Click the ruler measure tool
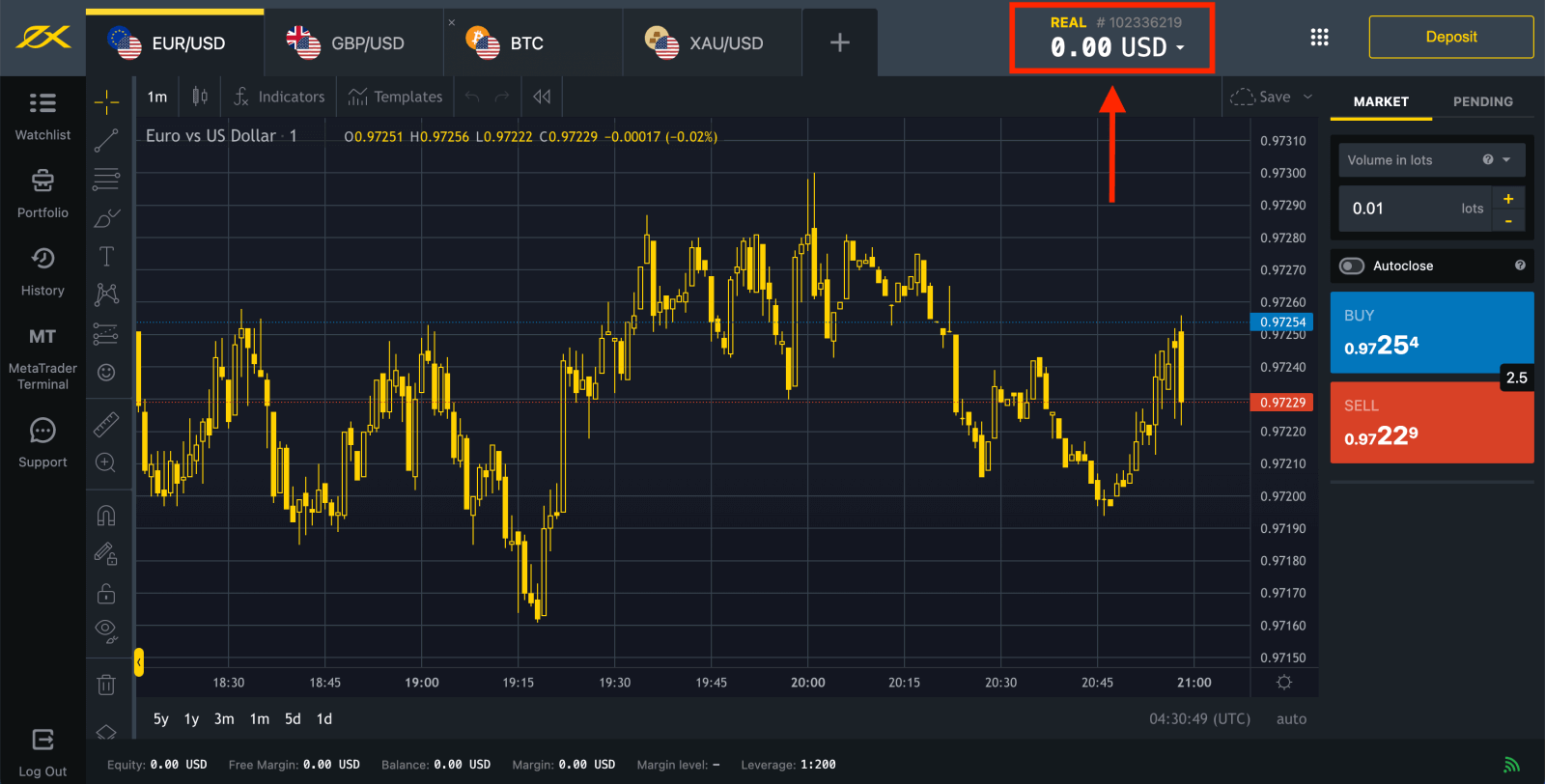Image resolution: width=1545 pixels, height=784 pixels. click(x=106, y=424)
